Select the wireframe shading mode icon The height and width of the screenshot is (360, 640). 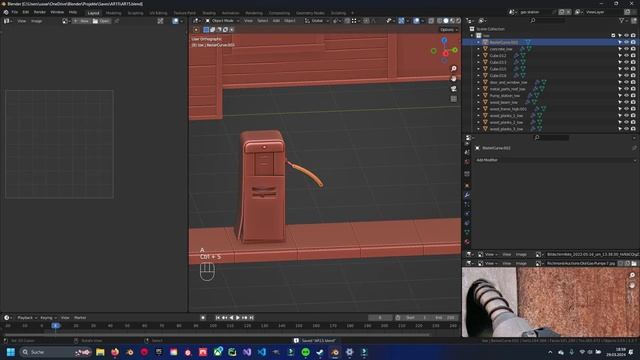[440, 20]
